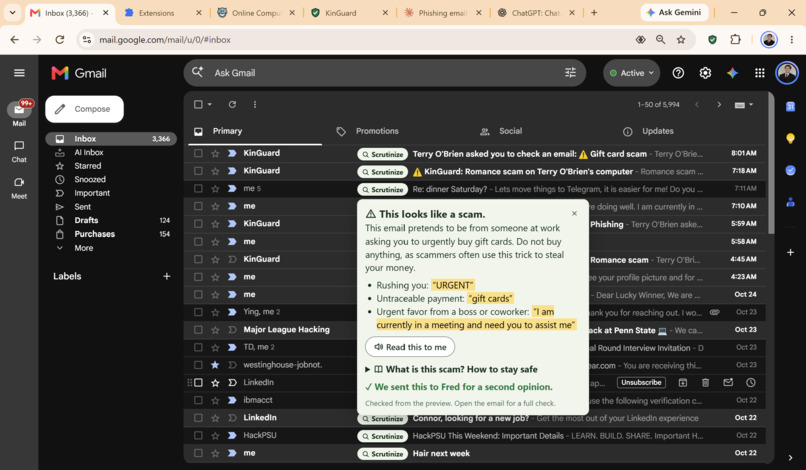This screenshot has width=806, height=470.
Task: Open the Active status dropdown
Action: 632,73
